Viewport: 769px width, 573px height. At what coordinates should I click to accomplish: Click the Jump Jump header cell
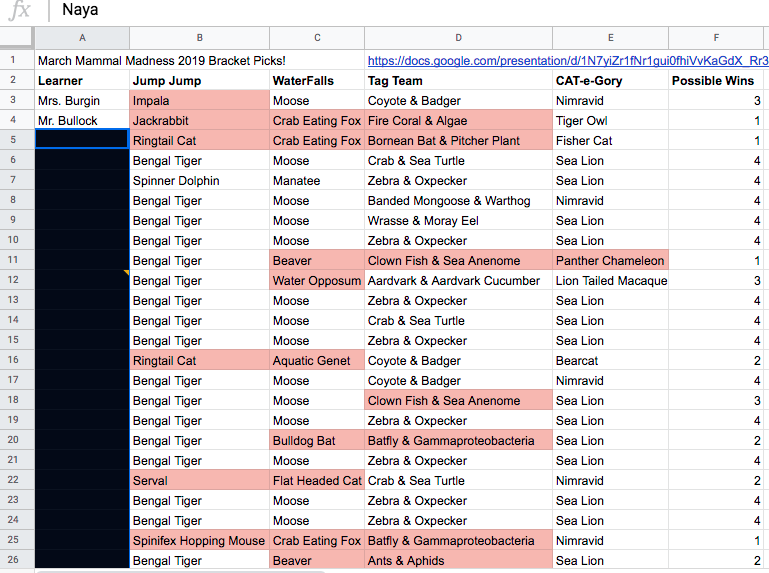coord(200,80)
